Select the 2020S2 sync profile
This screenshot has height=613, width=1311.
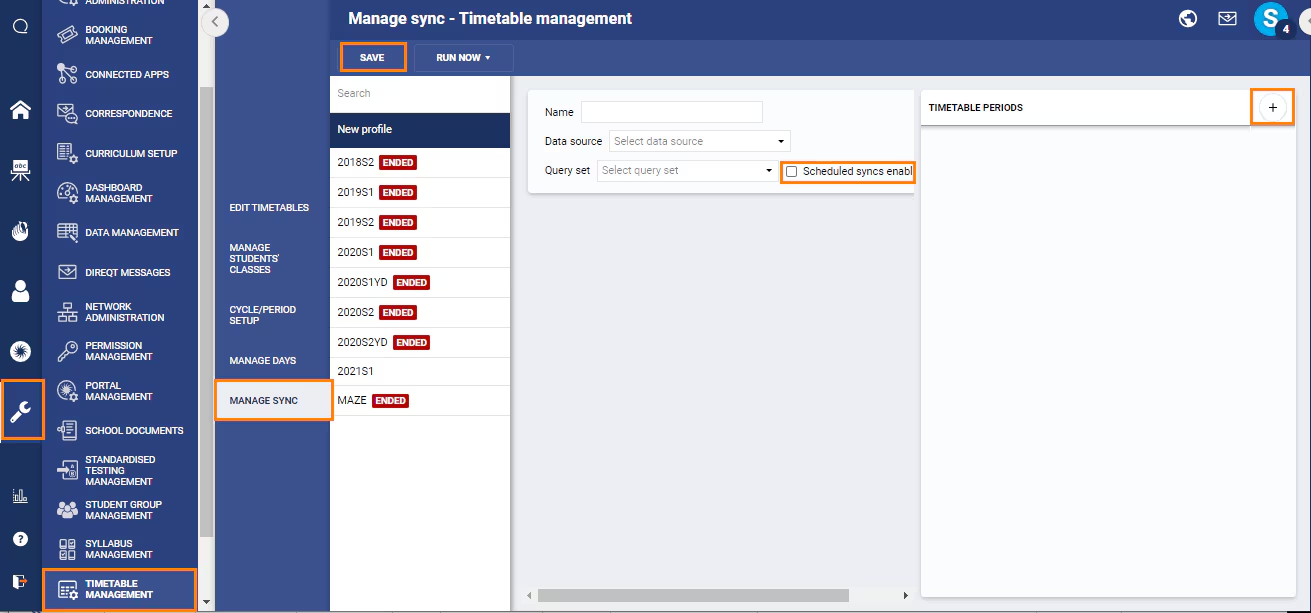coord(420,312)
